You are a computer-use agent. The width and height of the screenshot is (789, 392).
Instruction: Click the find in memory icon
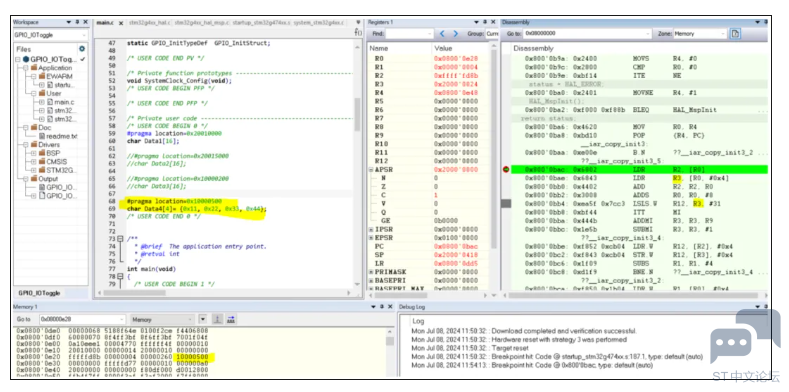point(231,319)
